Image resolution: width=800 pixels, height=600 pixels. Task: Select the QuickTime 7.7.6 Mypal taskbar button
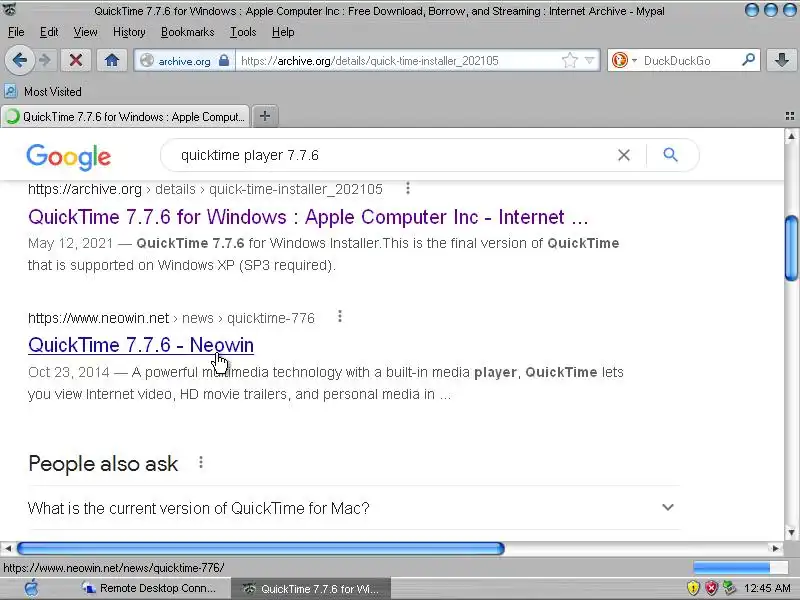tap(311, 589)
